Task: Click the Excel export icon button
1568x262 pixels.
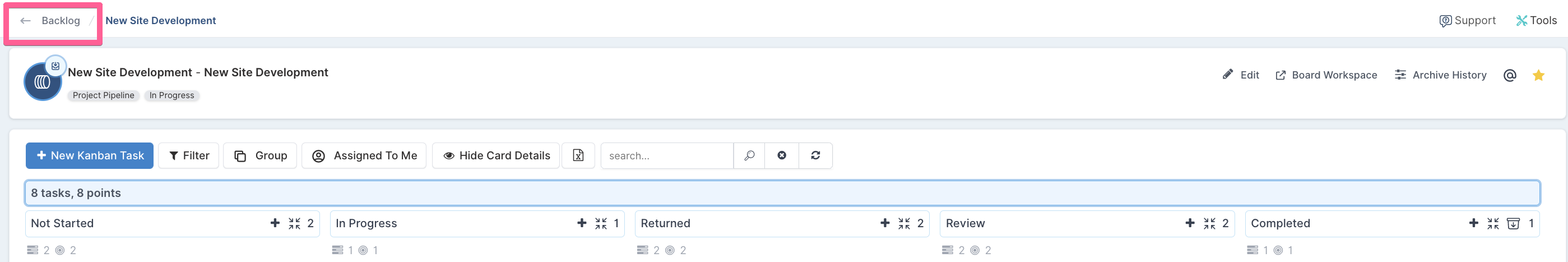Action: tap(578, 155)
